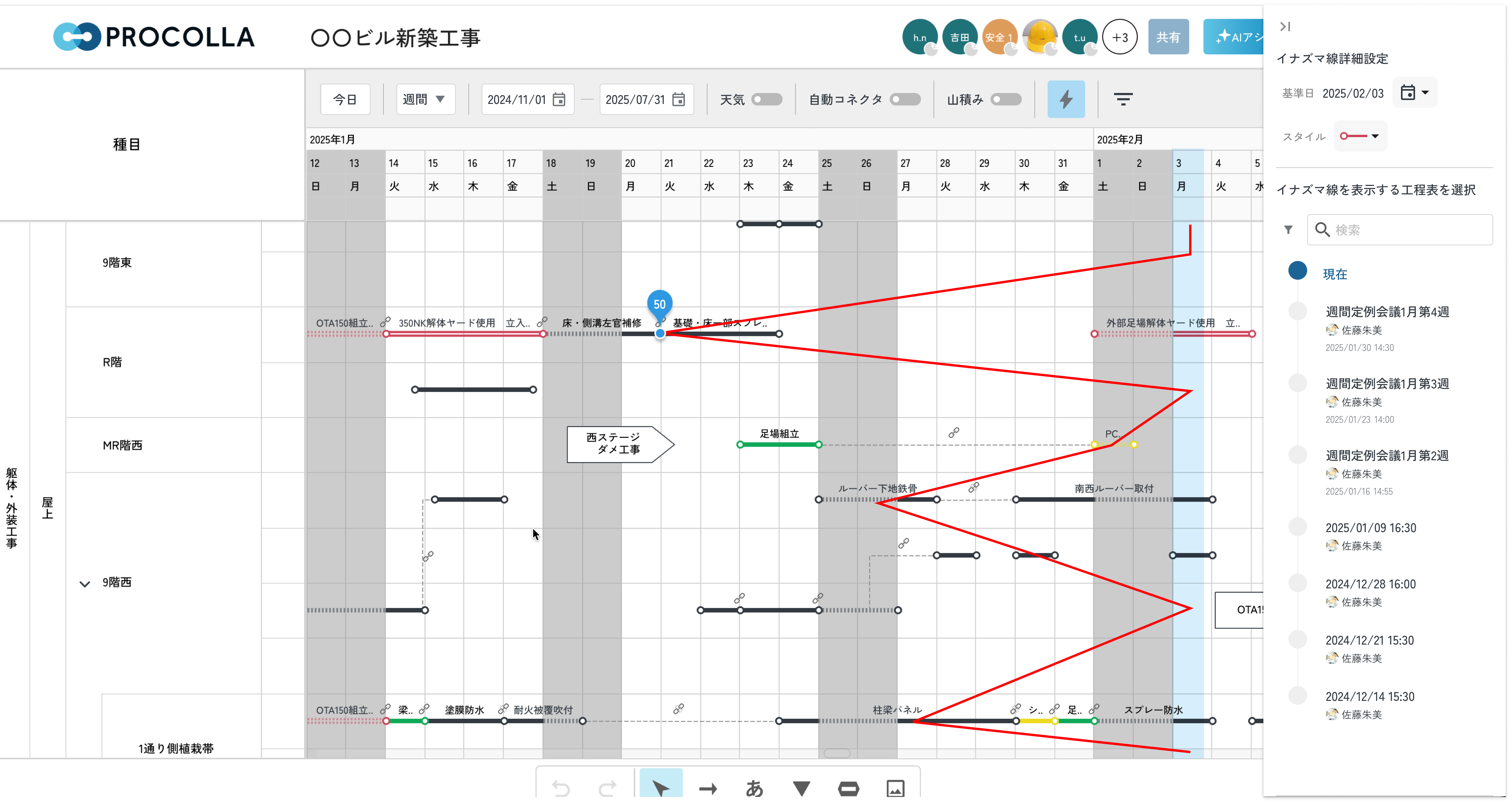Select the hexagon bar tool

point(849,788)
